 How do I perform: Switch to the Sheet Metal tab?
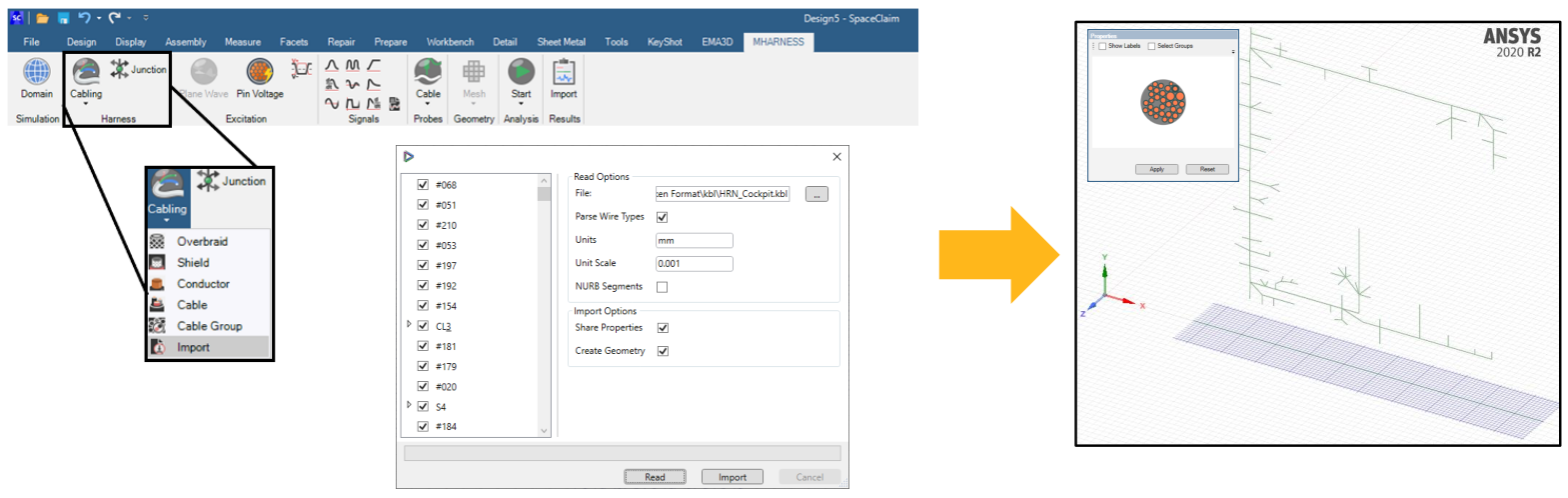coord(562,42)
